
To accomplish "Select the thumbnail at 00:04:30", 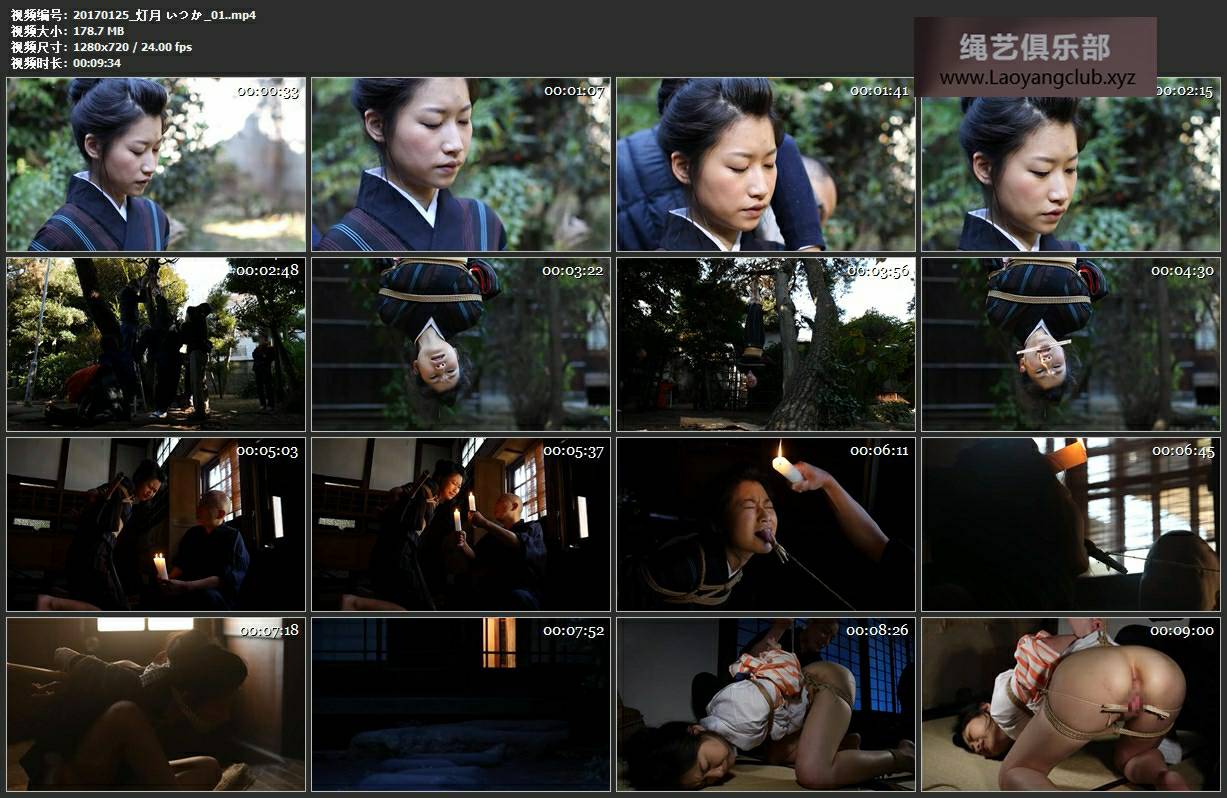I will click(x=1071, y=344).
